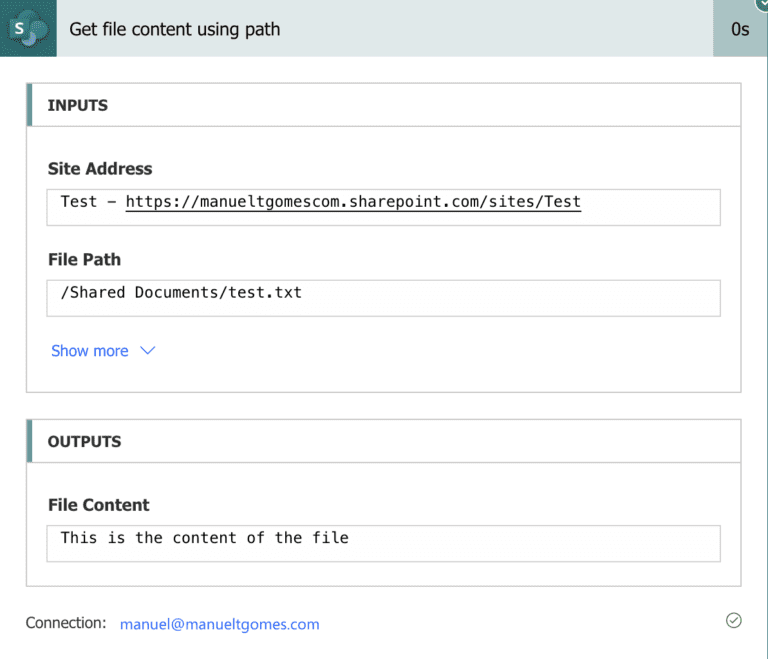Expand the Show more inputs section
This screenshot has width=768, height=659.
pos(90,351)
